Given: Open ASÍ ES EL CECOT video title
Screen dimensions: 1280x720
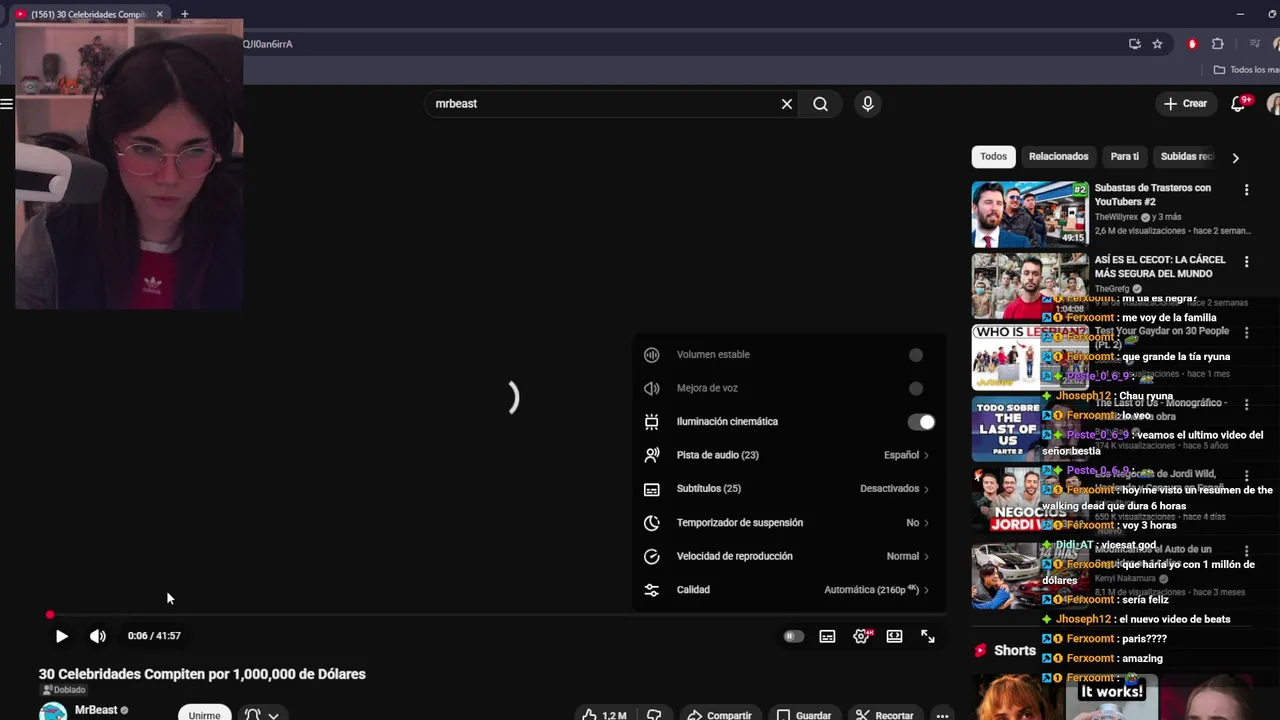Looking at the screenshot, I should pos(1159,267).
